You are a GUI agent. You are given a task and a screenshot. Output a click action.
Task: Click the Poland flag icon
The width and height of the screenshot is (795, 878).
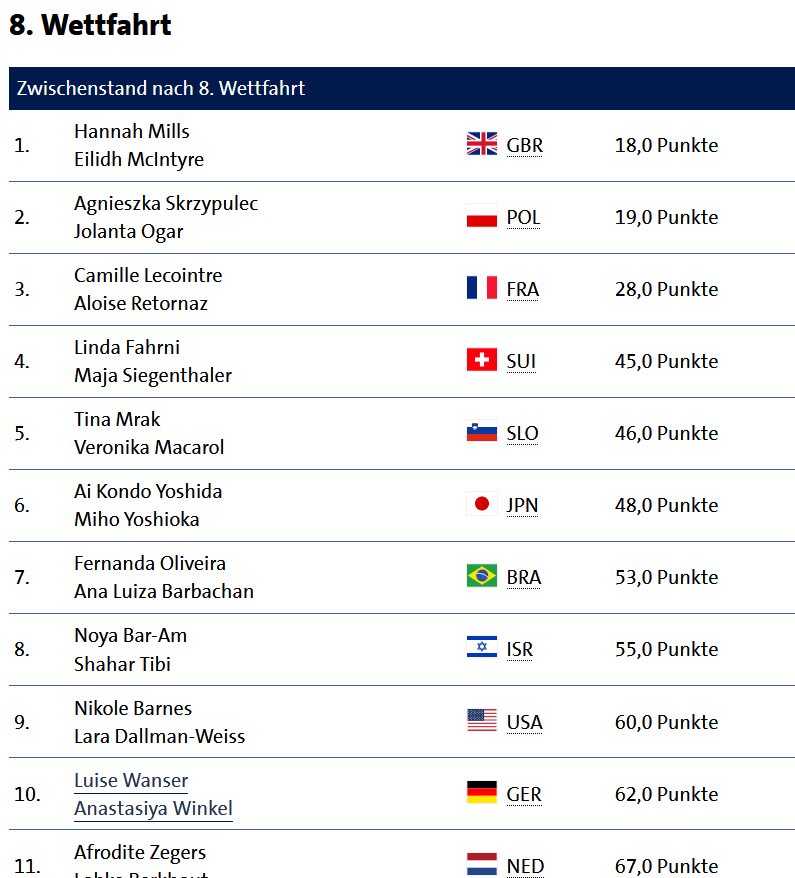[x=481, y=216]
